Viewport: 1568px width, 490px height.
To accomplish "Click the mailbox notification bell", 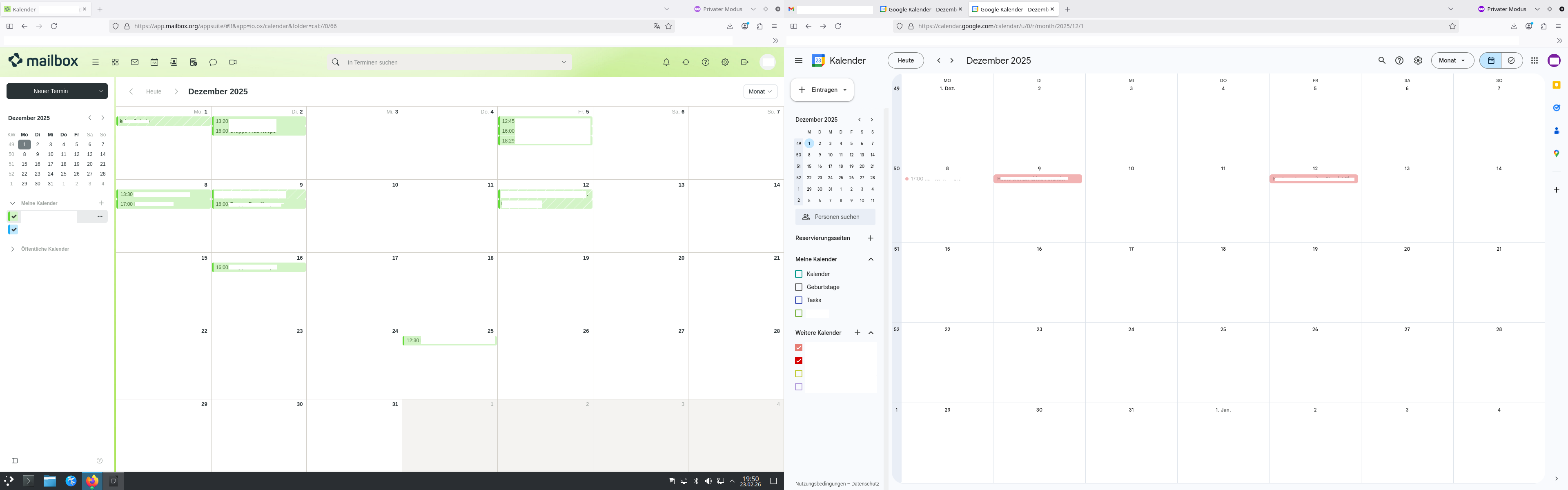I will [x=666, y=62].
